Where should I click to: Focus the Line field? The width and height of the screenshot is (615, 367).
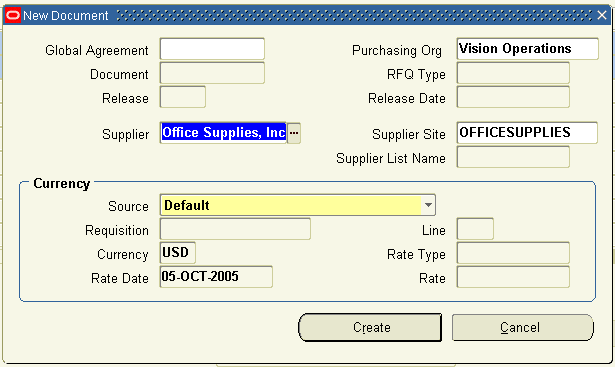(x=475, y=229)
